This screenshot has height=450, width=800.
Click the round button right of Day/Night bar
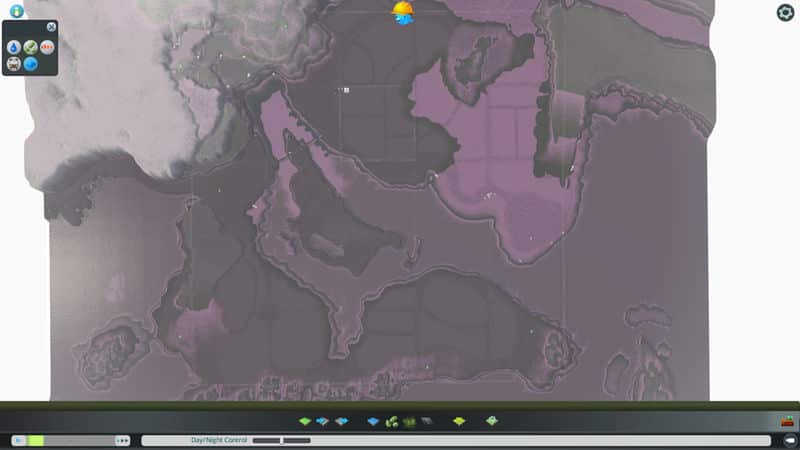point(788,440)
